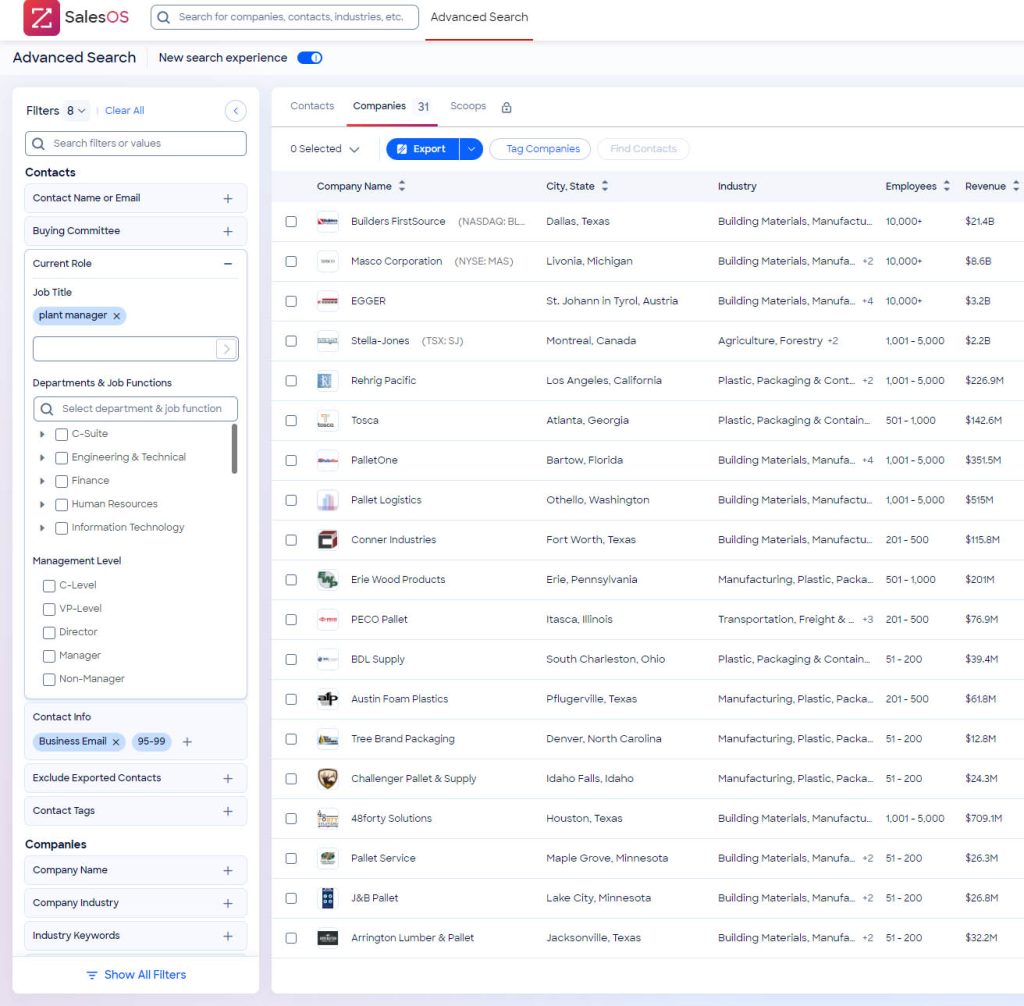1024x1006 pixels.
Task: Check the box for Builders FirstSource row
Action: [x=291, y=222]
